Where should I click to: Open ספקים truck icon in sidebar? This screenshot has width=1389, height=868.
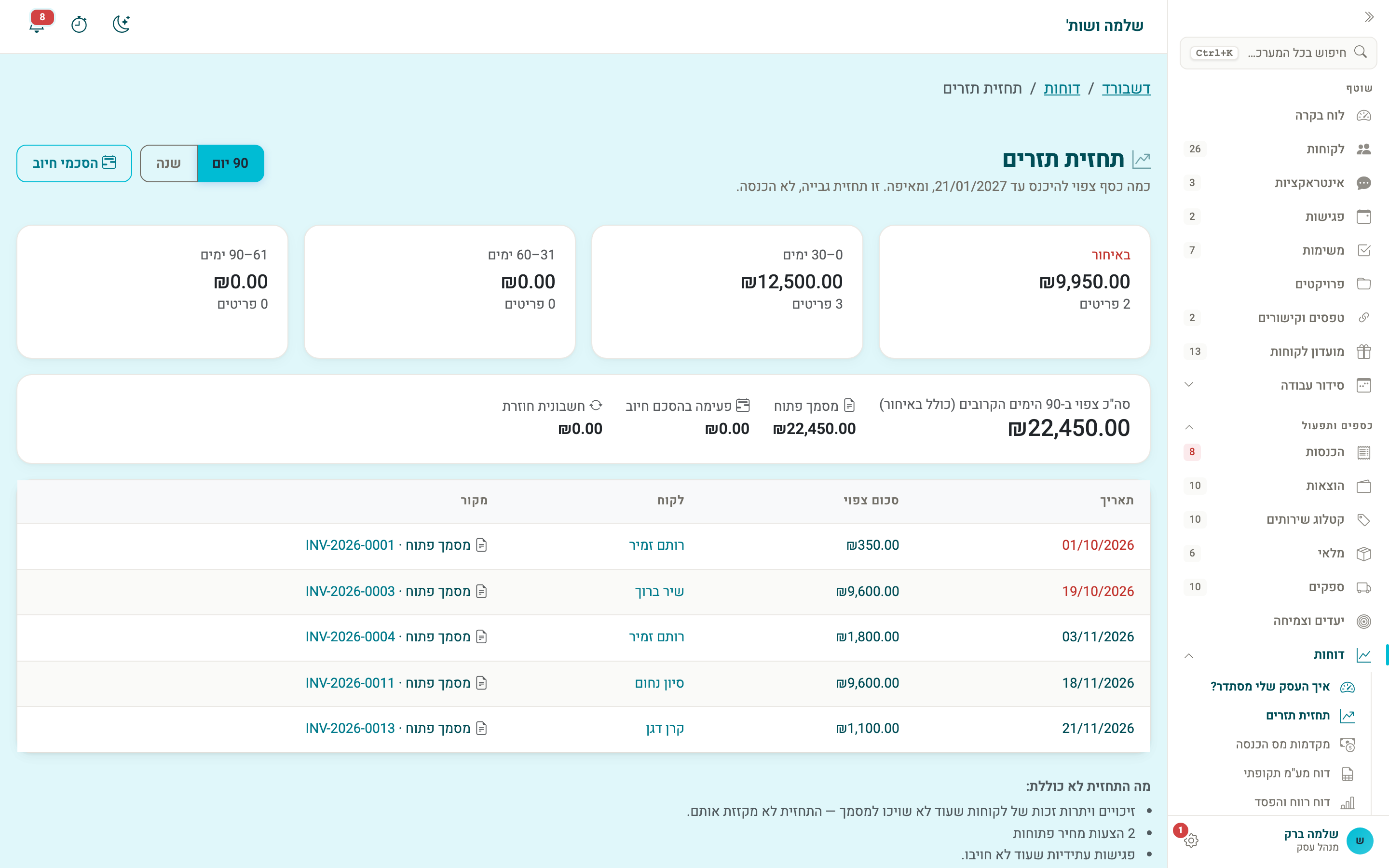(1364, 587)
